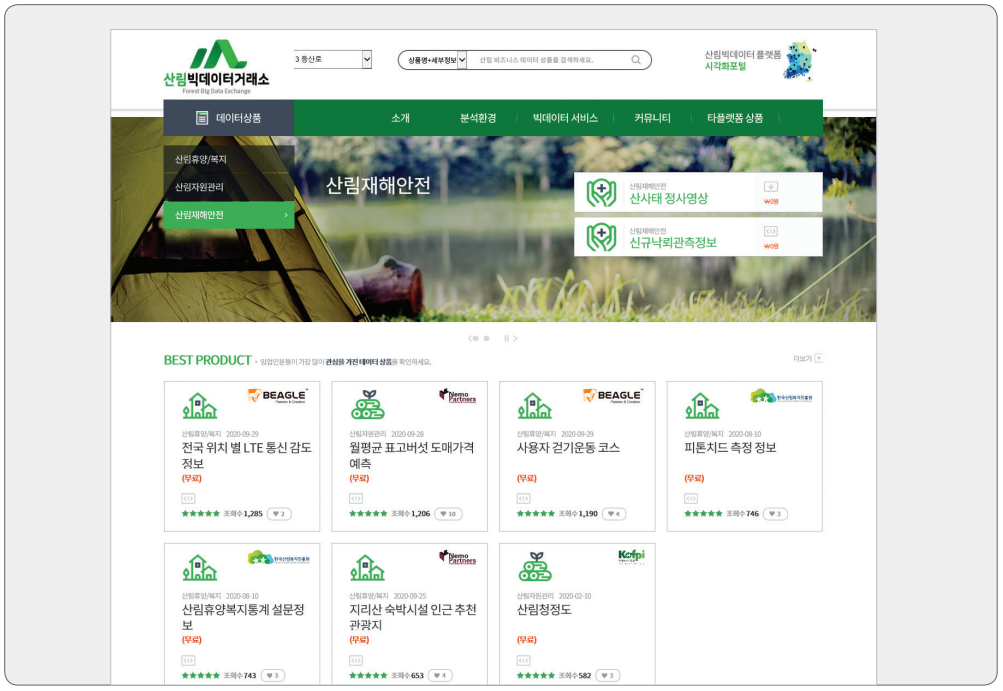Click code icon on 신규낙뢰관측정보 card

point(771,232)
